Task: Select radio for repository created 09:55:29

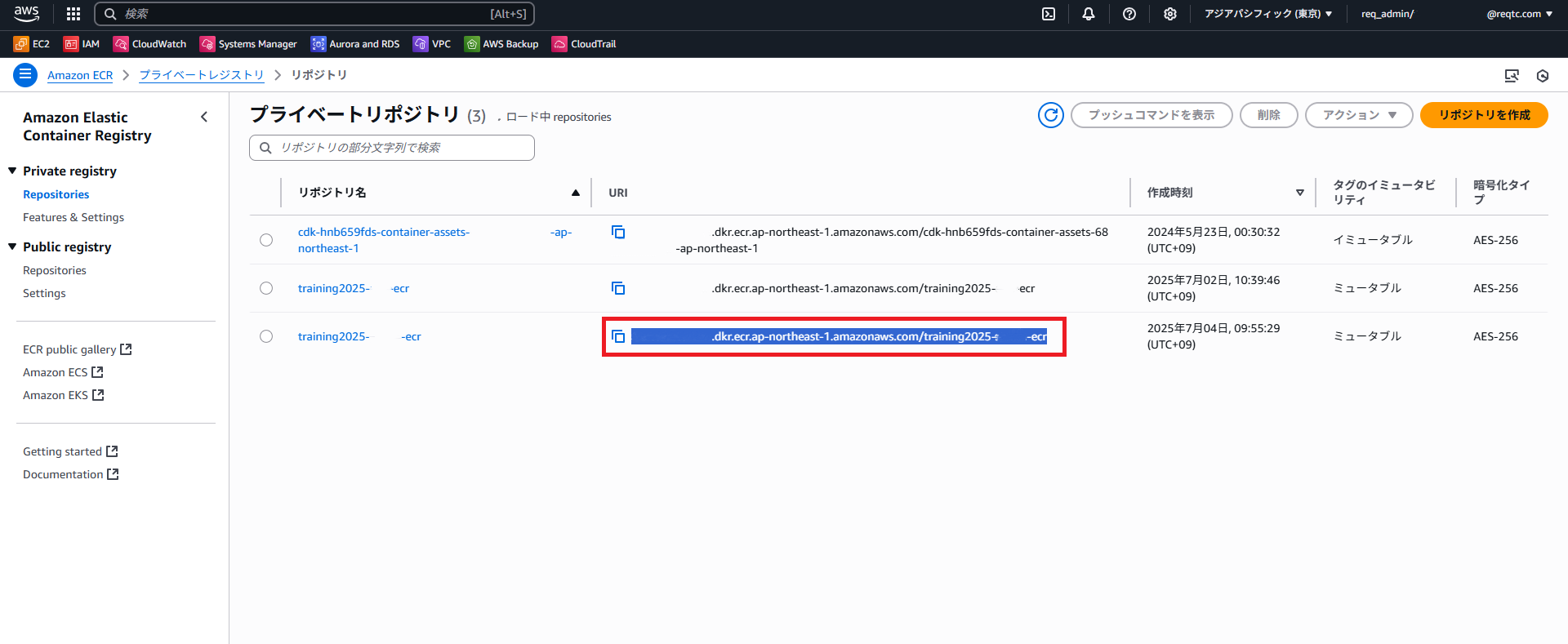Action: pyautogui.click(x=266, y=336)
